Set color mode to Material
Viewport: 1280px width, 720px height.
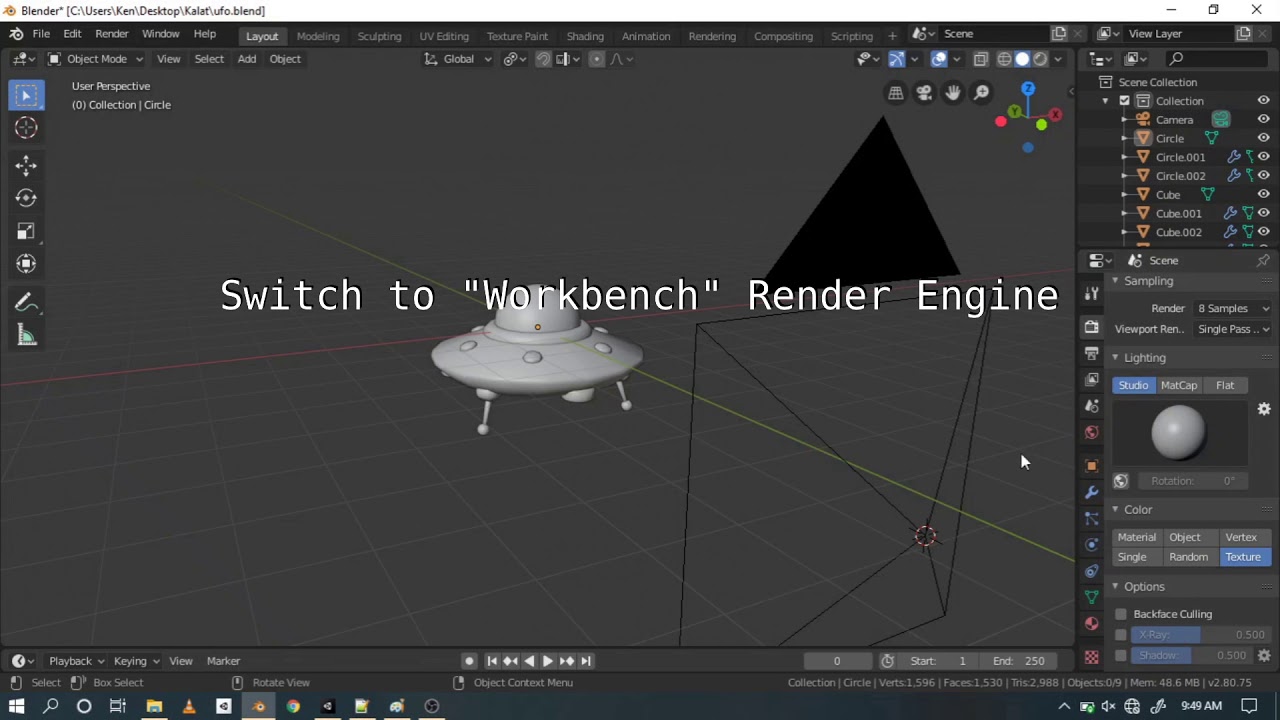pyautogui.click(x=1137, y=537)
